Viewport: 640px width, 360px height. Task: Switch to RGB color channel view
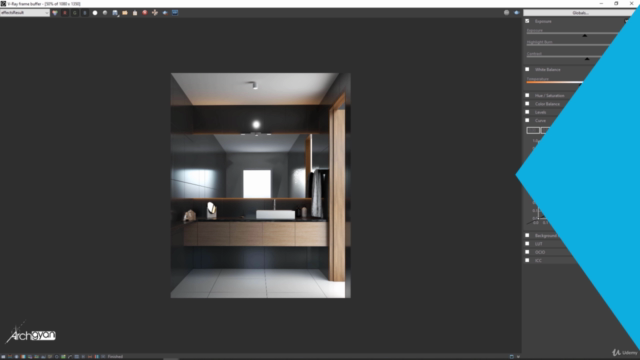tap(55, 13)
